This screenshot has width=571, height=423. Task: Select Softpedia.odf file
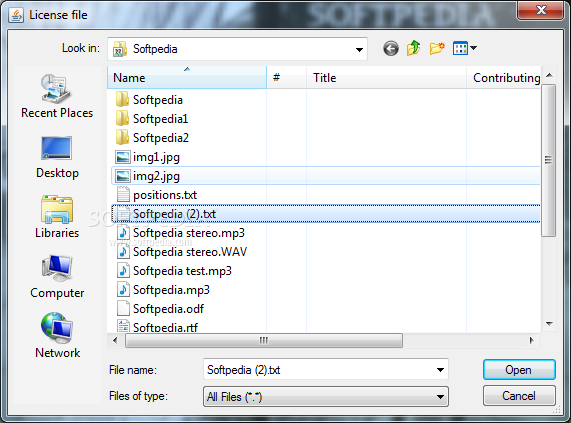pos(160,309)
